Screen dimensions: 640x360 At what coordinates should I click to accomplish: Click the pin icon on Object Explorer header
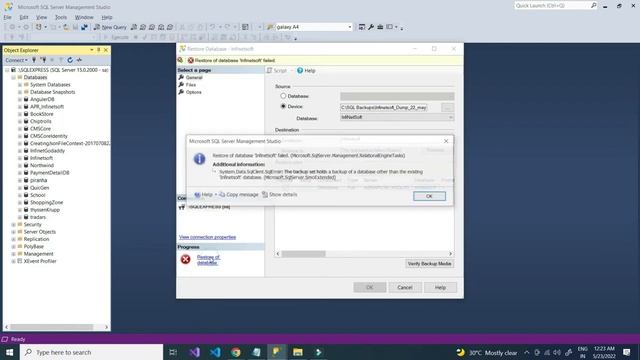click(98, 50)
